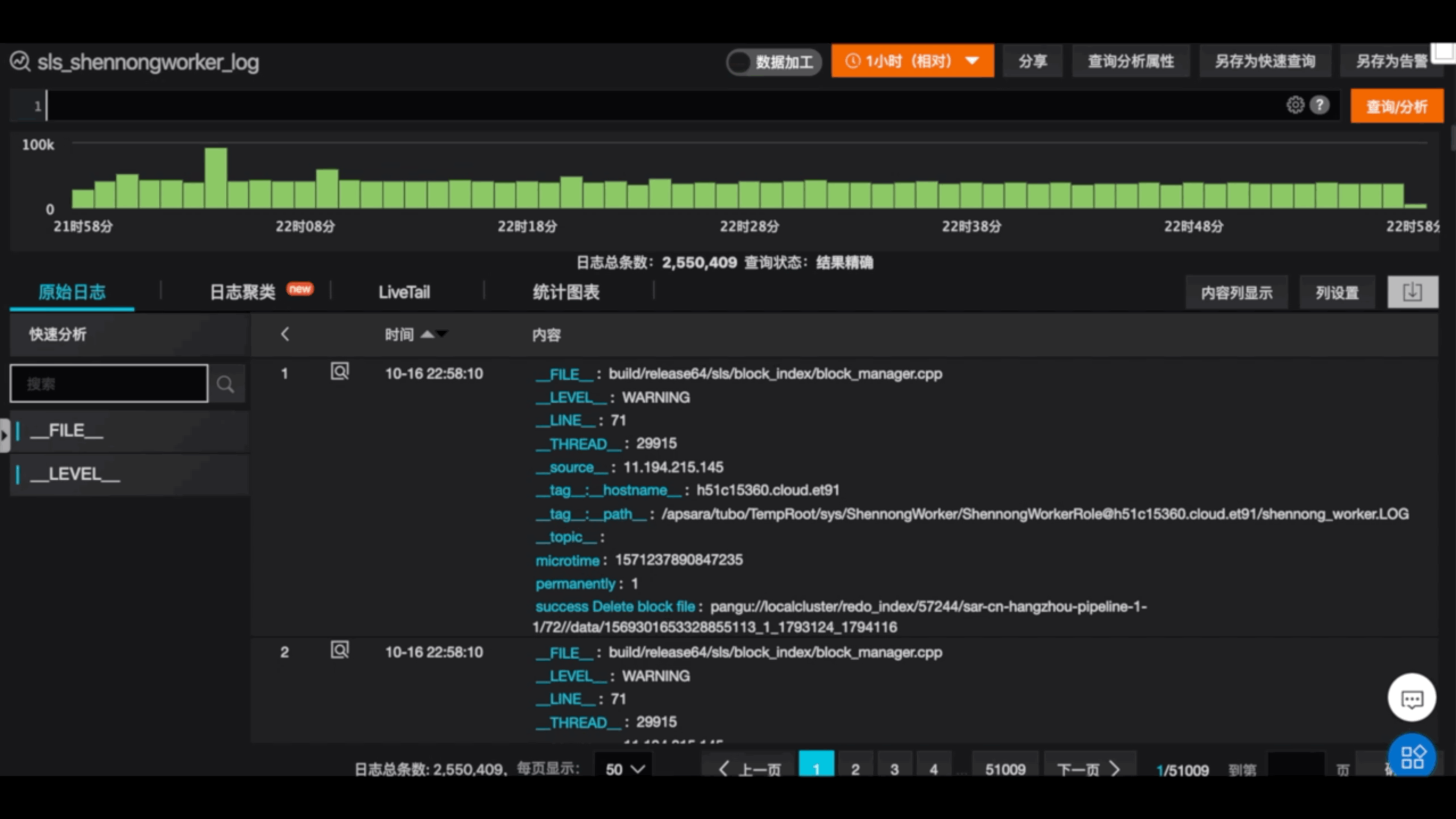
Task: Open the 50 logs-per-page dropdown
Action: (x=623, y=769)
